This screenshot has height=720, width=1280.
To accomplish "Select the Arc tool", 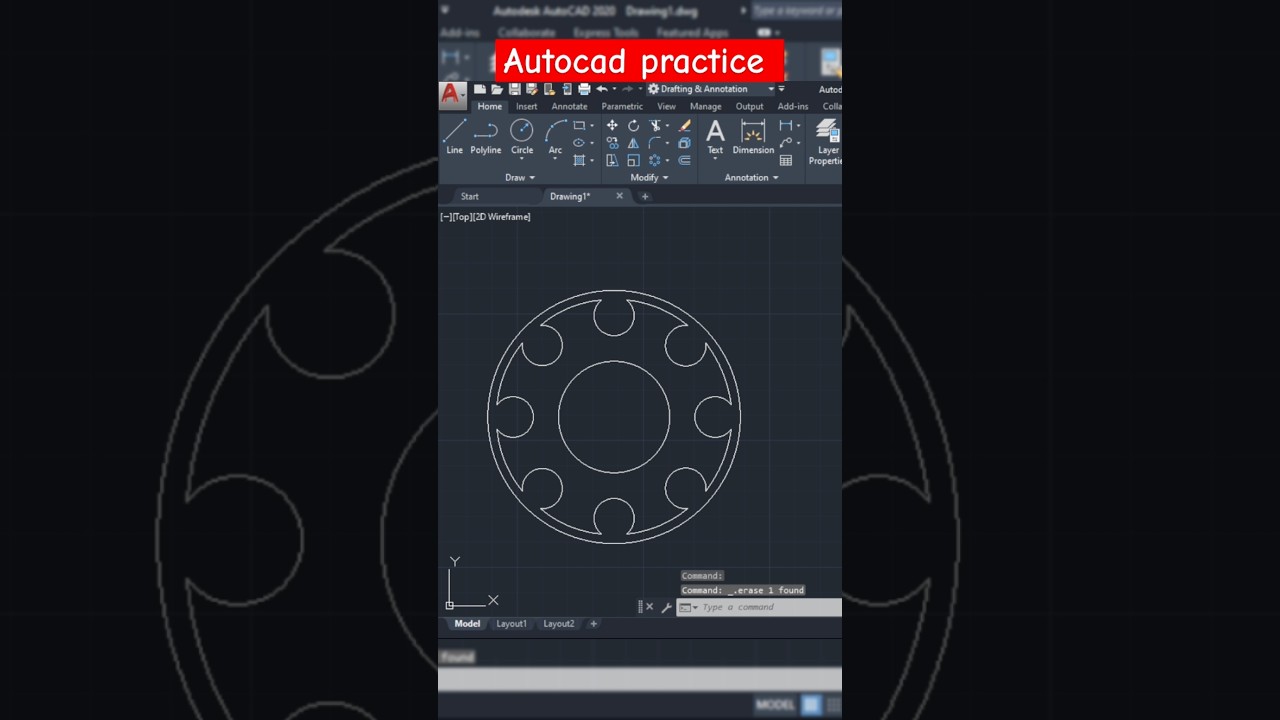I will (x=556, y=135).
